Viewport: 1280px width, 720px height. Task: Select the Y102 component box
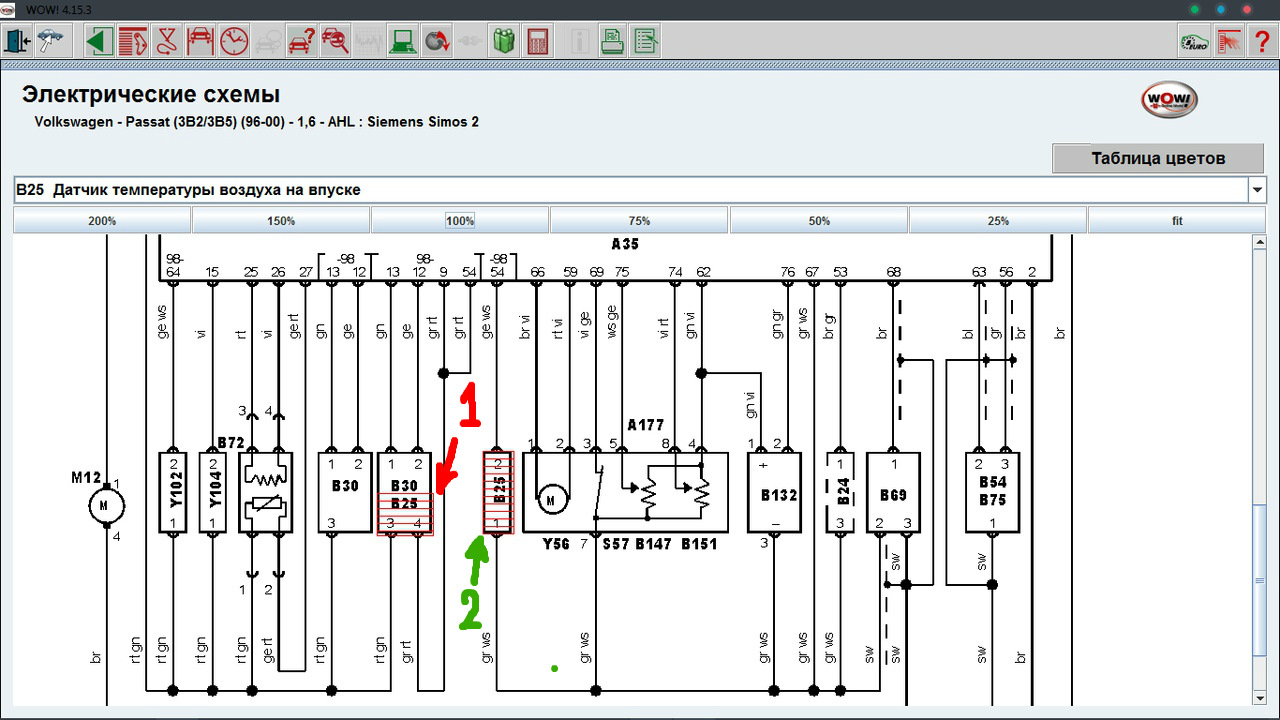[x=173, y=492]
